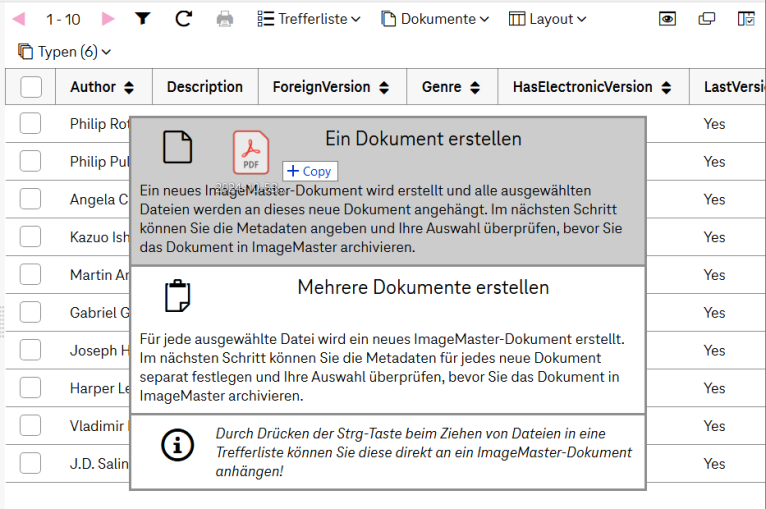Click the 'Yes' value in J.D. Salinger row
This screenshot has height=509, width=766.
point(714,464)
